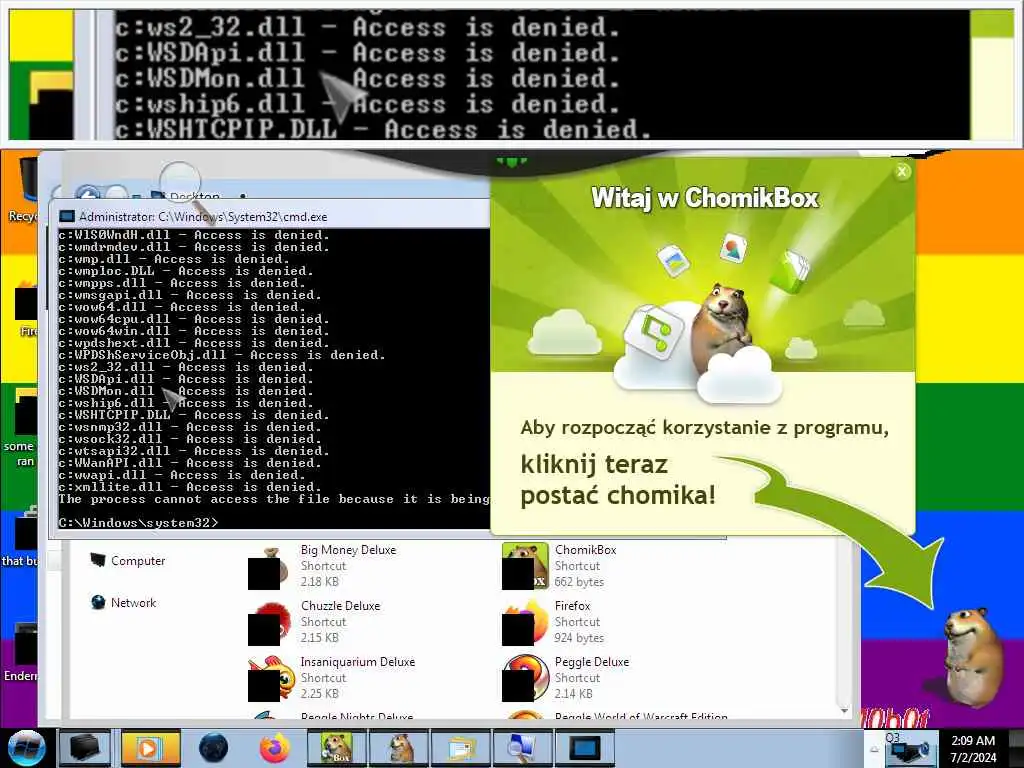Image resolution: width=1024 pixels, height=768 pixels.
Task: Click the 'kliknij teraz postać chomika!' text
Action: point(618,479)
